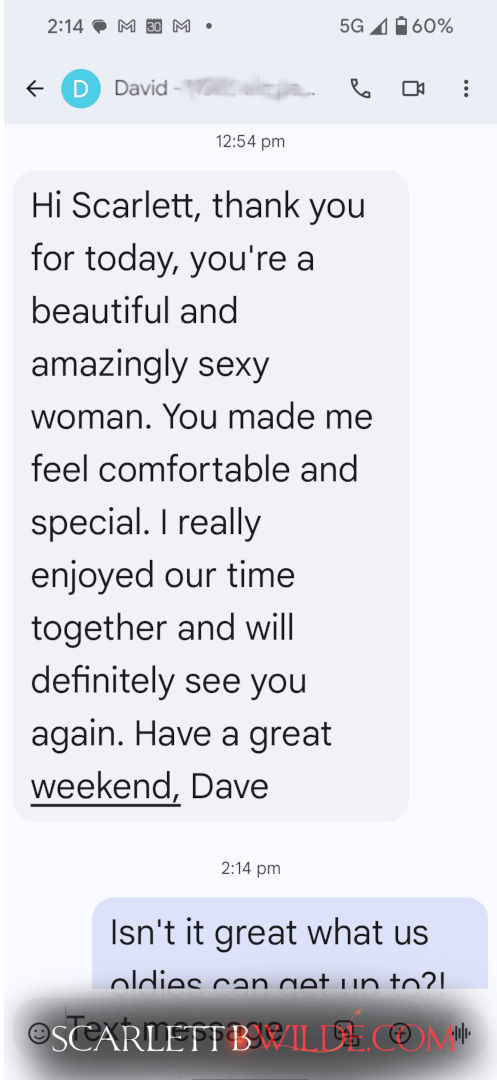
Task: Tap the 12:54 pm timestamp
Action: [250, 142]
